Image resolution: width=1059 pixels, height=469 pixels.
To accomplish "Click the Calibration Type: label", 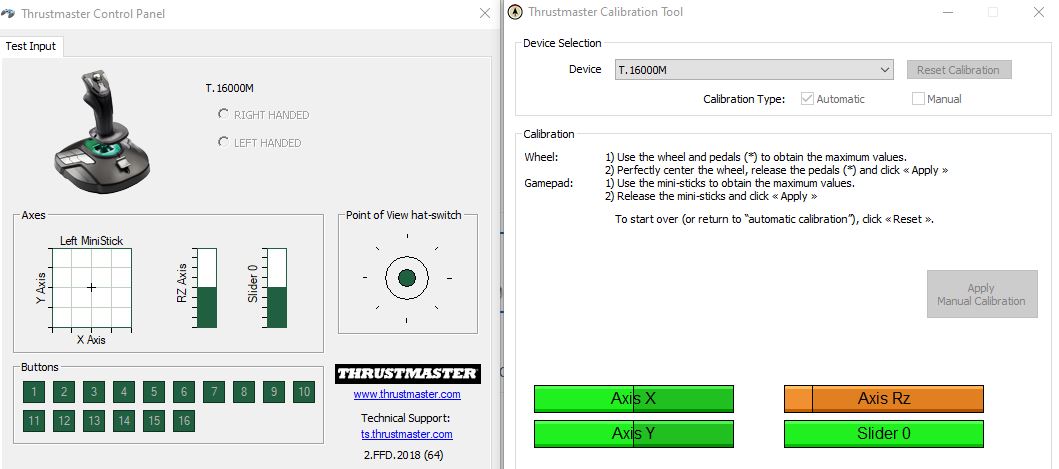I will (744, 99).
